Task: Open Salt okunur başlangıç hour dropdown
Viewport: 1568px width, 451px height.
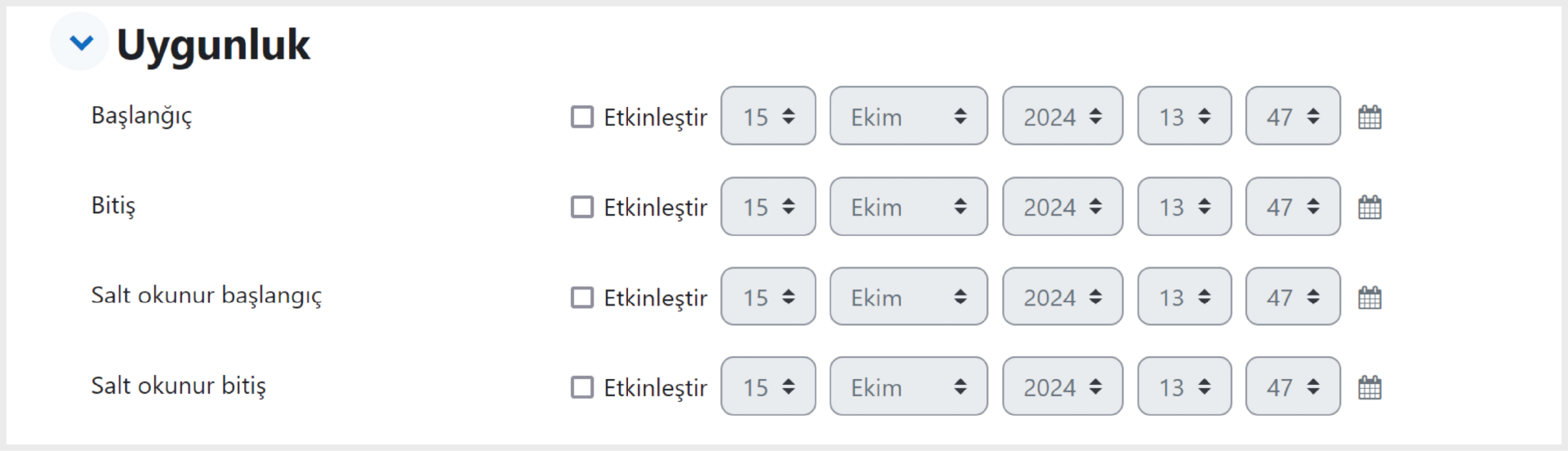Action: pos(1184,297)
